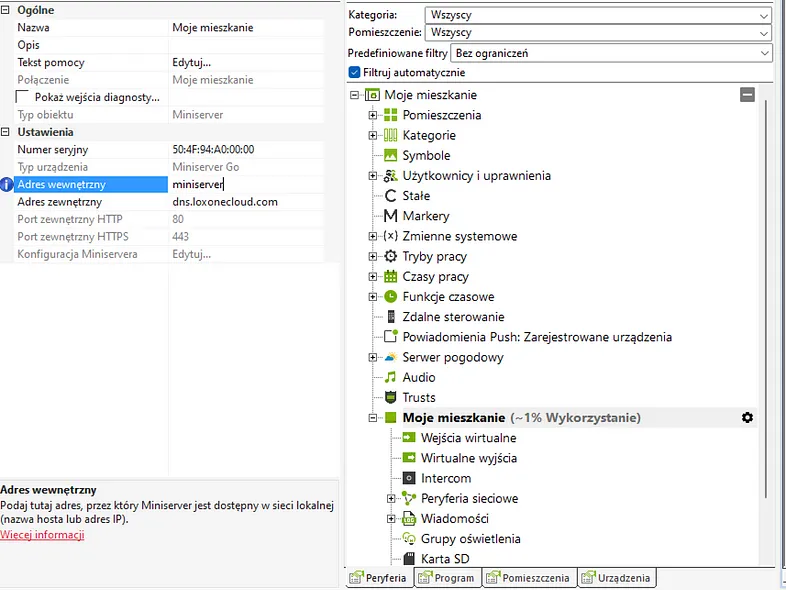Click the Użytkownicy i uprawnienia users icon
Image resolution: width=786 pixels, height=590 pixels.
click(x=390, y=175)
